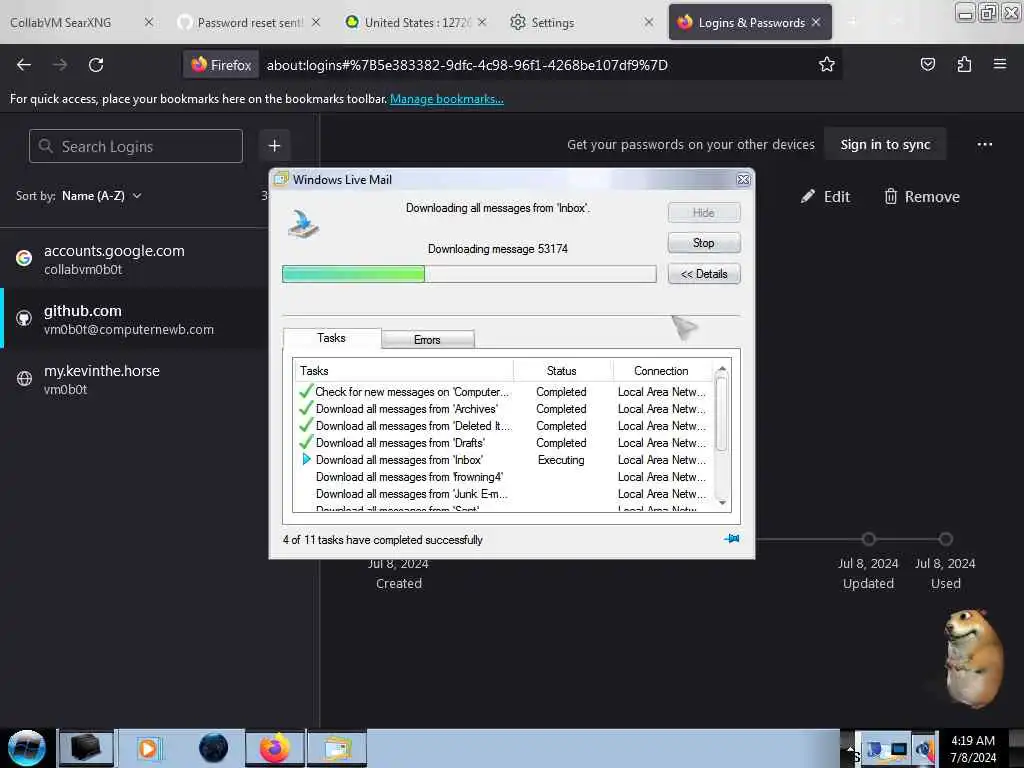Click the Updated timeline marker dot

click(x=868, y=539)
